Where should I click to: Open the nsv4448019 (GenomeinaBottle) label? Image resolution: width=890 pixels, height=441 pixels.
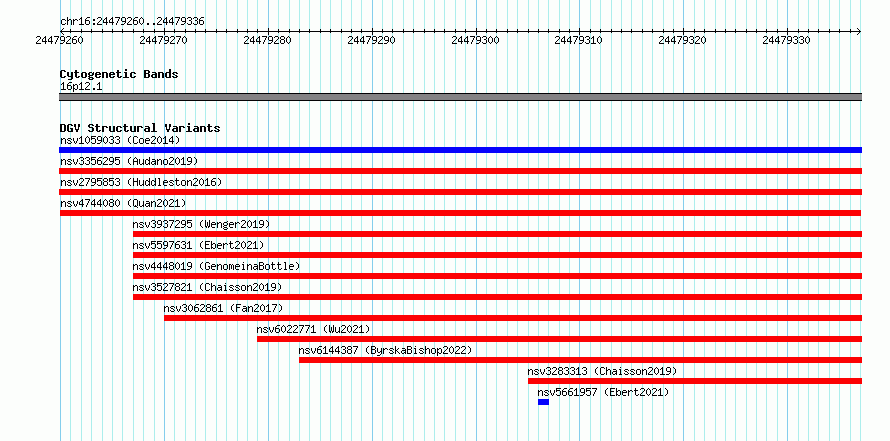[216, 266]
